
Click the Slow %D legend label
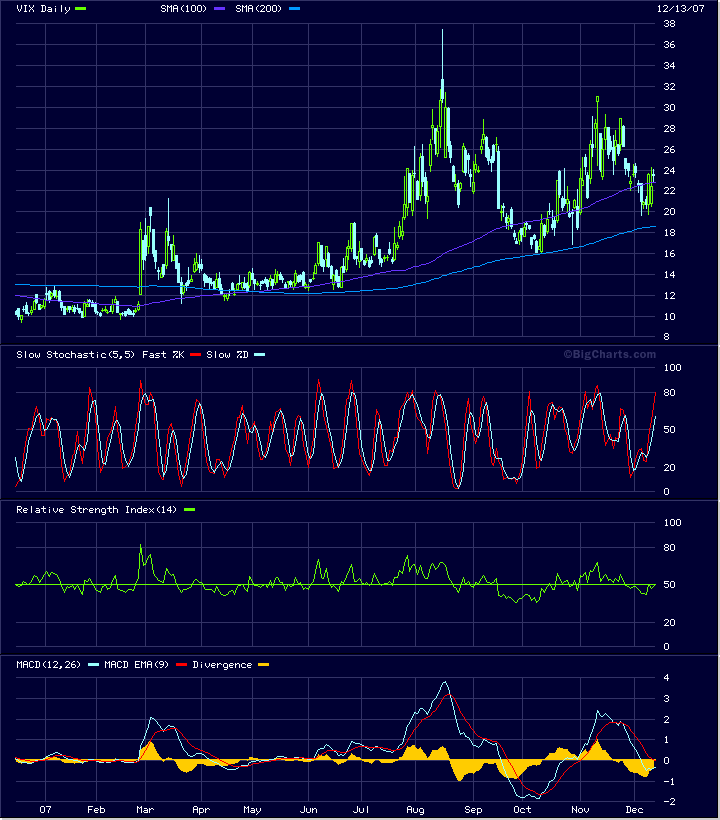[x=227, y=355]
